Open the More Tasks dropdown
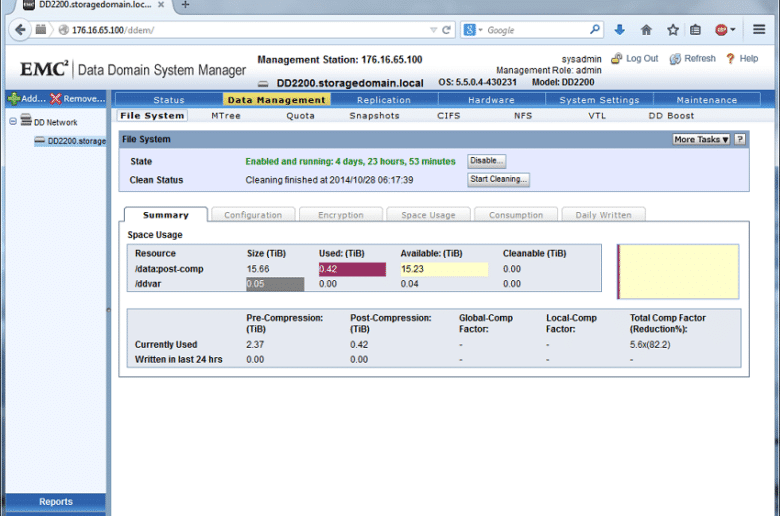The image size is (780, 516). click(701, 139)
